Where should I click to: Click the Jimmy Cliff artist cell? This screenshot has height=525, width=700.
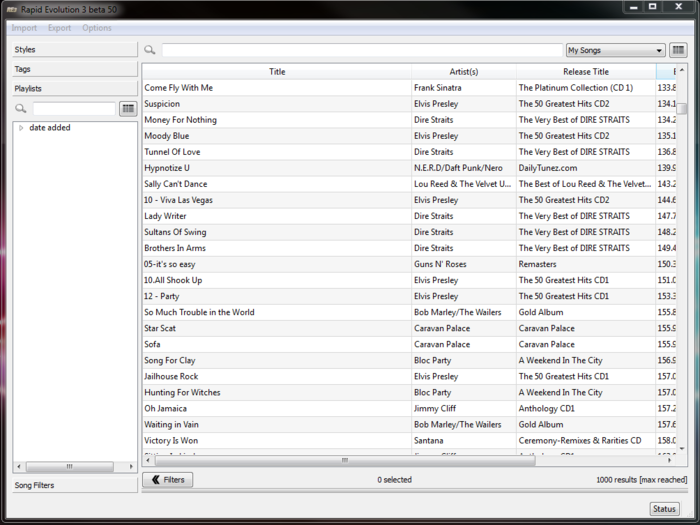[x=464, y=409]
